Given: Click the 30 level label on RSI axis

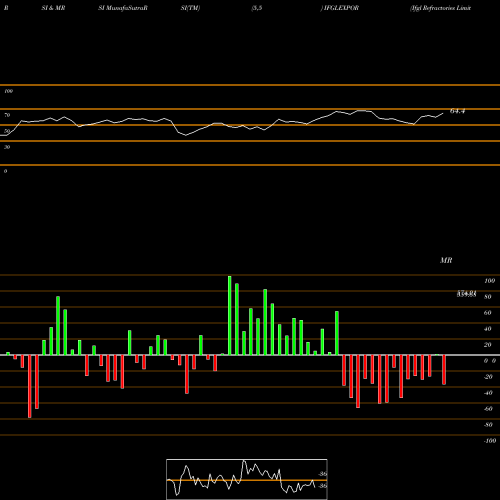Looking at the screenshot, I should (x=7, y=147).
